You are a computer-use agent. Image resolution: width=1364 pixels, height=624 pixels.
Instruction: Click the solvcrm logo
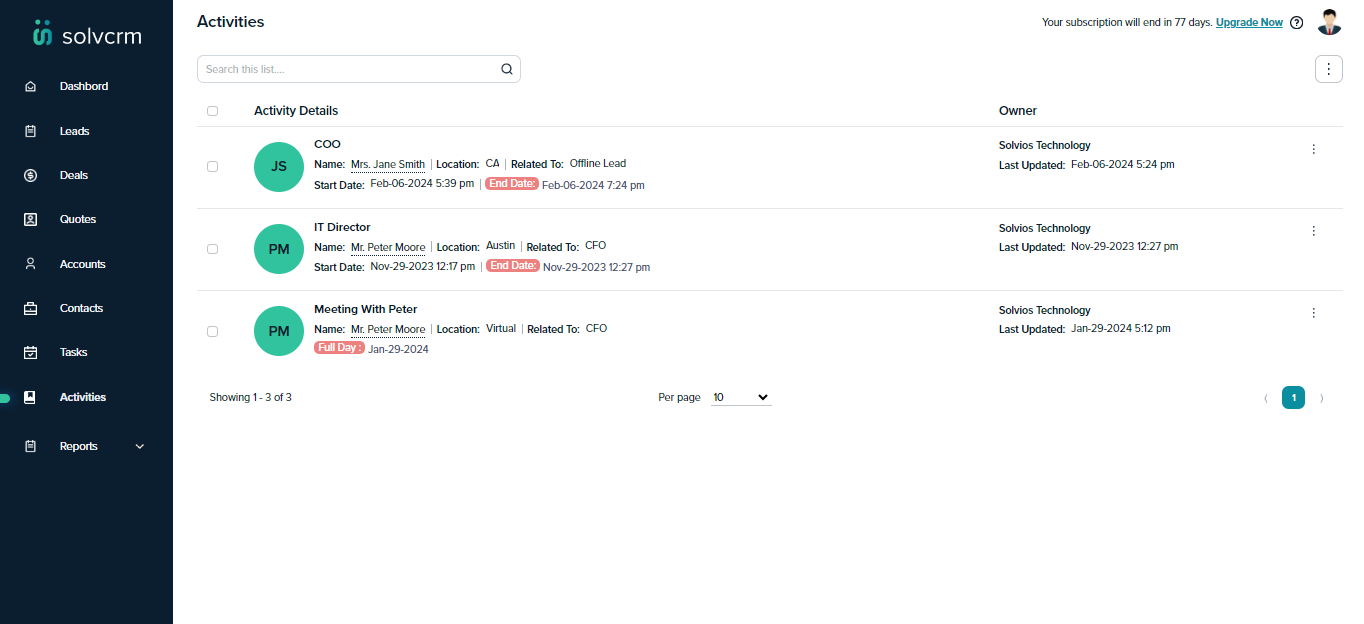87,33
